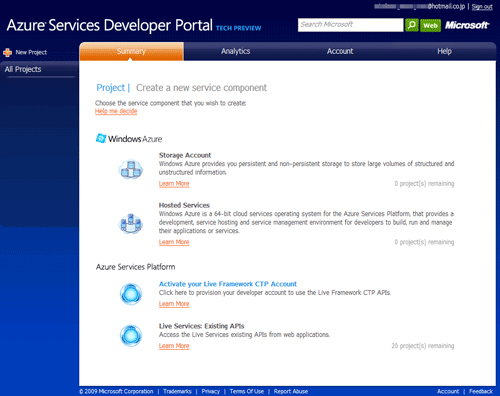
Task: Click the Hosted Services cloud icon
Action: point(131,223)
